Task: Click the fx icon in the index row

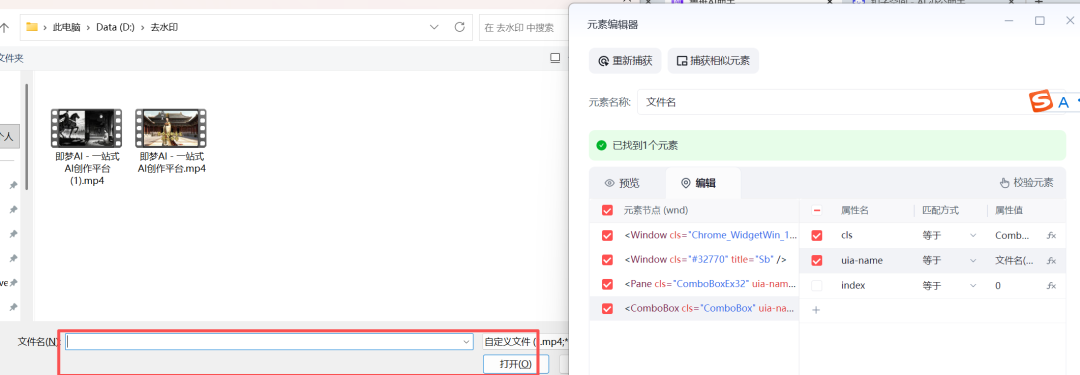Action: point(1051,285)
